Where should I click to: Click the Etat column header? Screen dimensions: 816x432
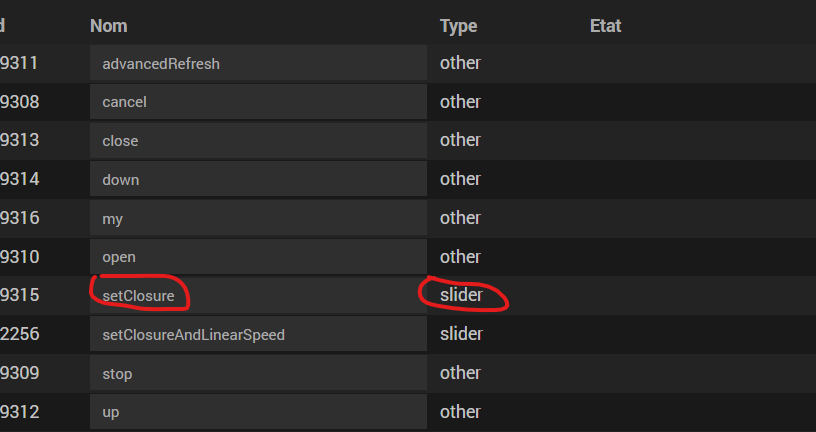(605, 26)
